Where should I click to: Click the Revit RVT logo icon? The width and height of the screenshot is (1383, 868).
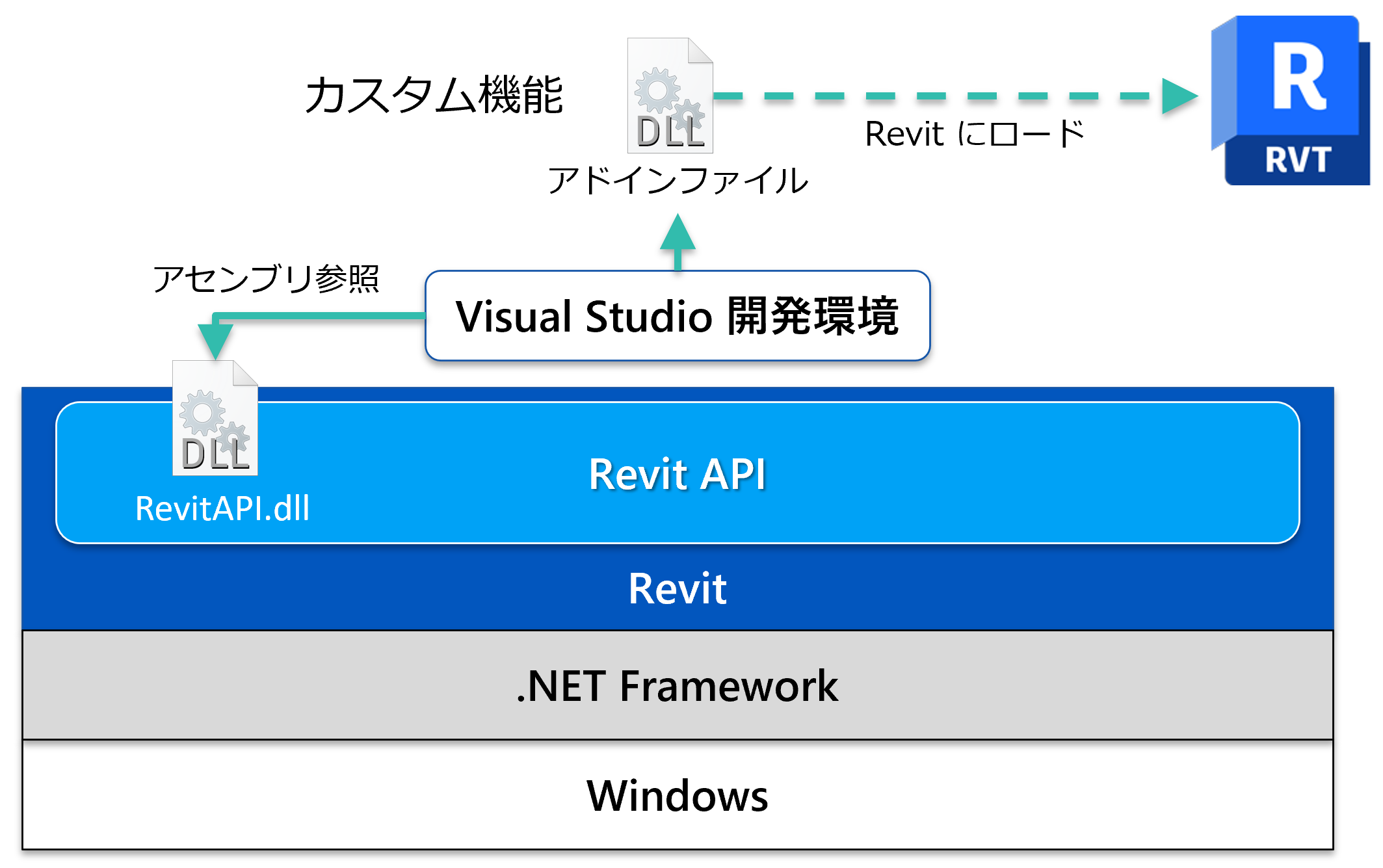pyautogui.click(x=1290, y=101)
